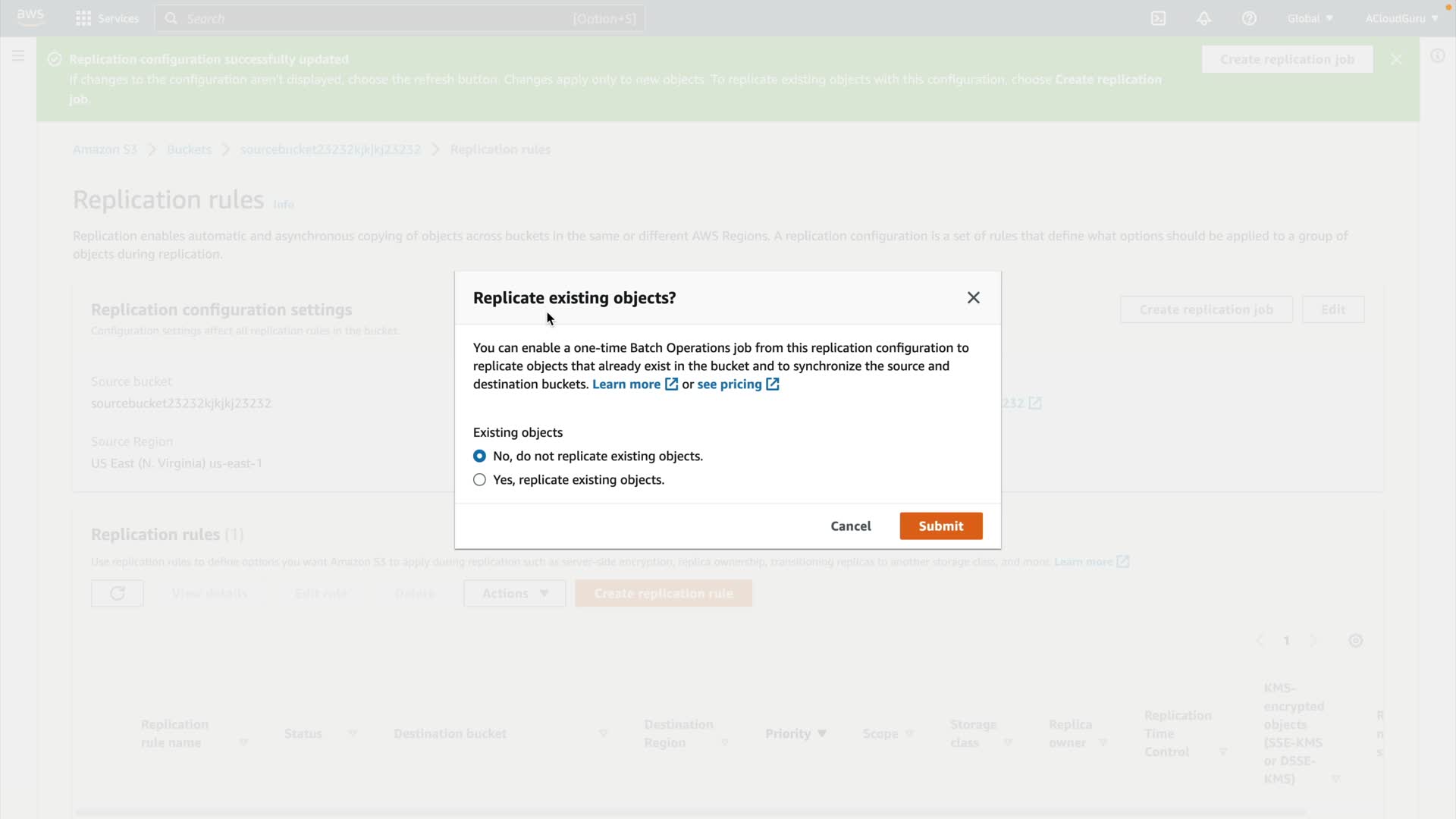Select No, do not replicate existing objects

pyautogui.click(x=479, y=457)
